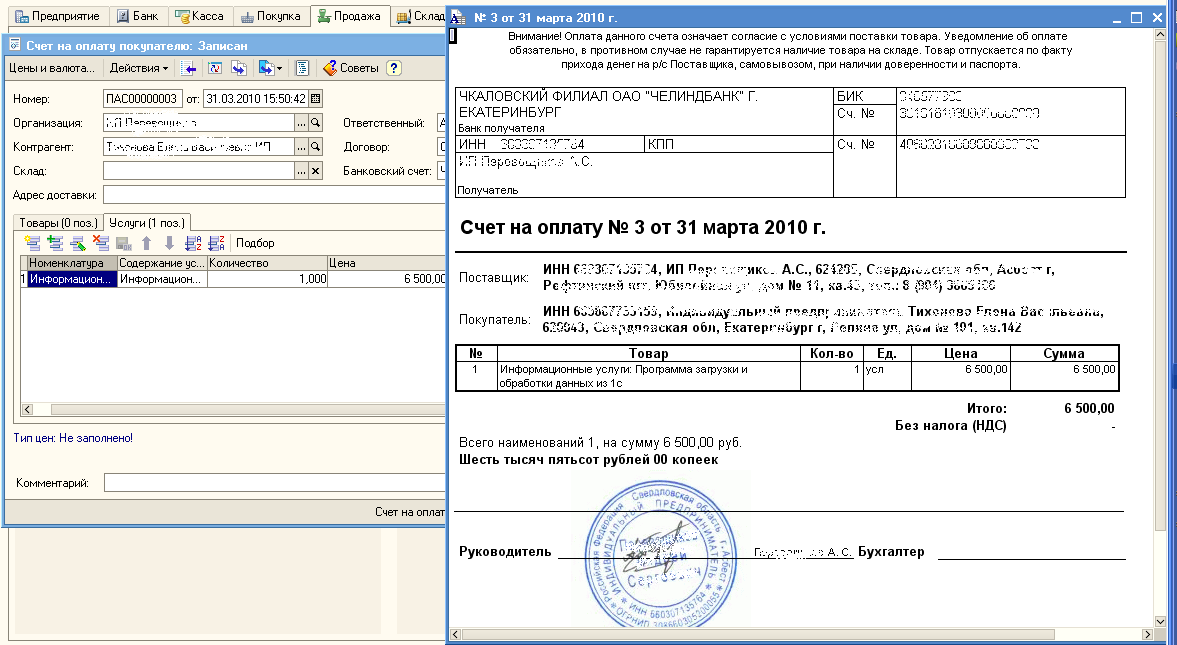The height and width of the screenshot is (645, 1177).
Task: Click the refresh document toolbar icon
Action: click(215, 68)
